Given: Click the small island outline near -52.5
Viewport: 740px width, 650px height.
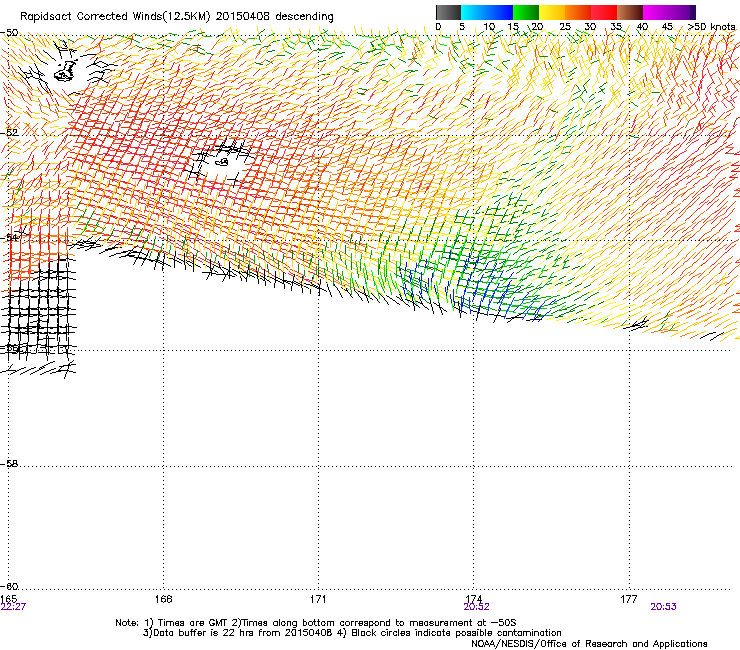Looking at the screenshot, I should click(x=221, y=162).
